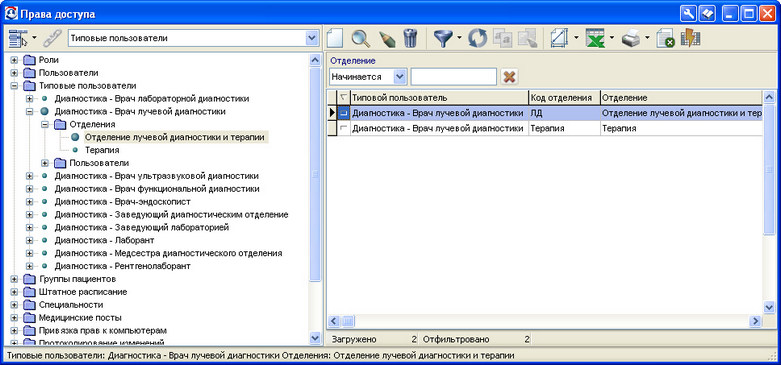Image resolution: width=781 pixels, height=365 pixels.
Task: Open the printer dropdown arrow
Action: coord(647,38)
